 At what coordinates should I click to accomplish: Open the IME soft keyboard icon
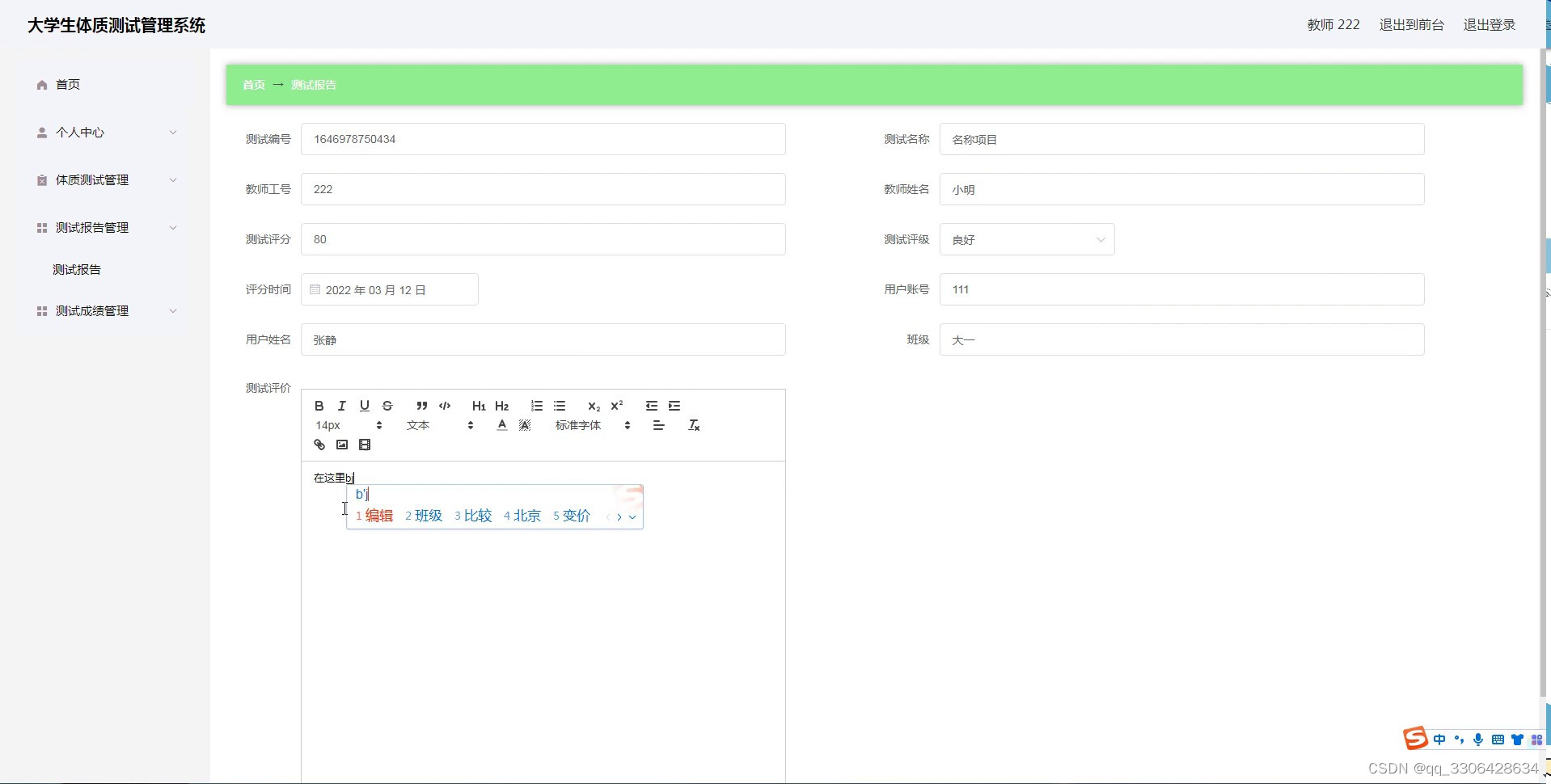(x=1498, y=740)
